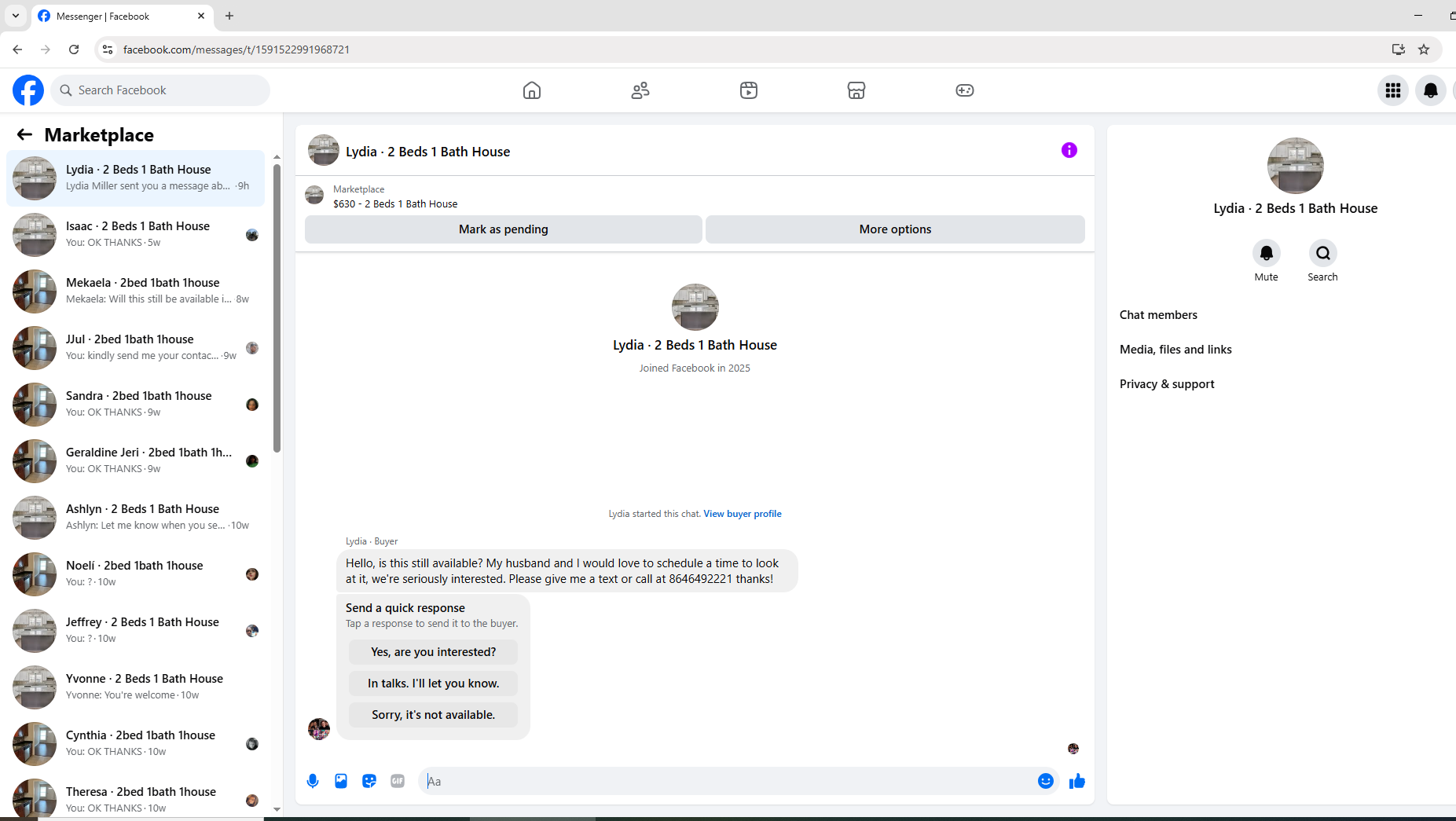Viewport: 1456px width, 821px height.
Task: Click the browser address bar URL
Action: point(237,49)
